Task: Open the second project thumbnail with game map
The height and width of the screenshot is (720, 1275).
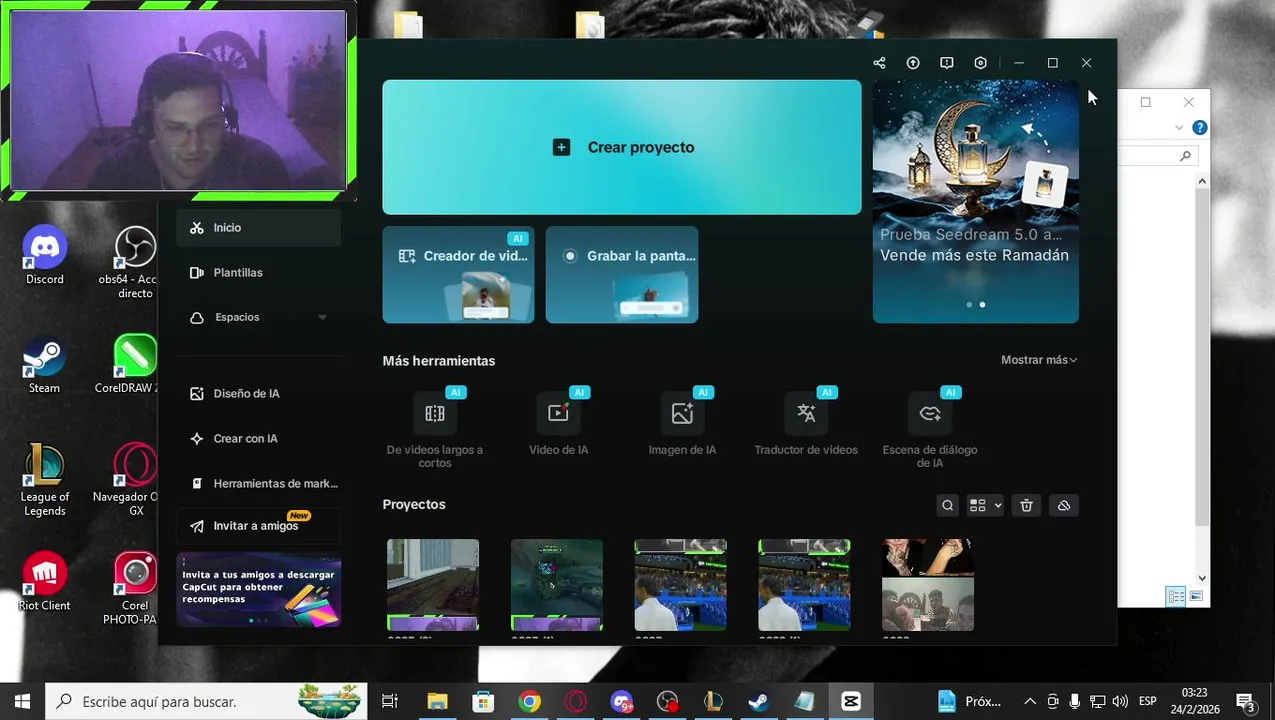Action: [557, 585]
